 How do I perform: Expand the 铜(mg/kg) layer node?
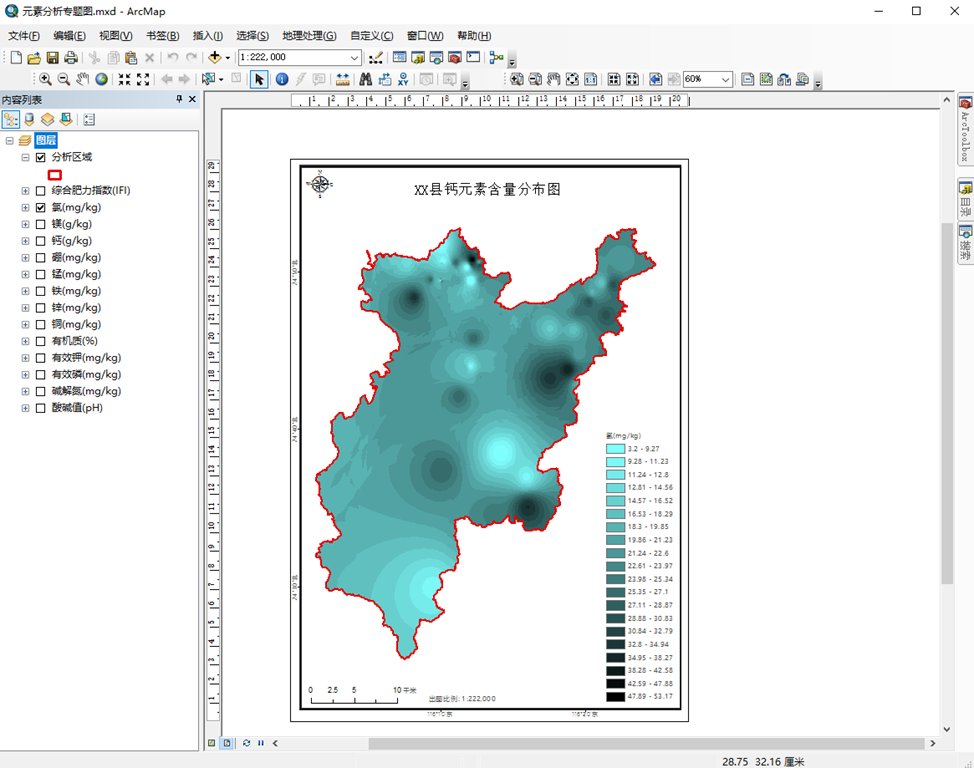coord(25,325)
